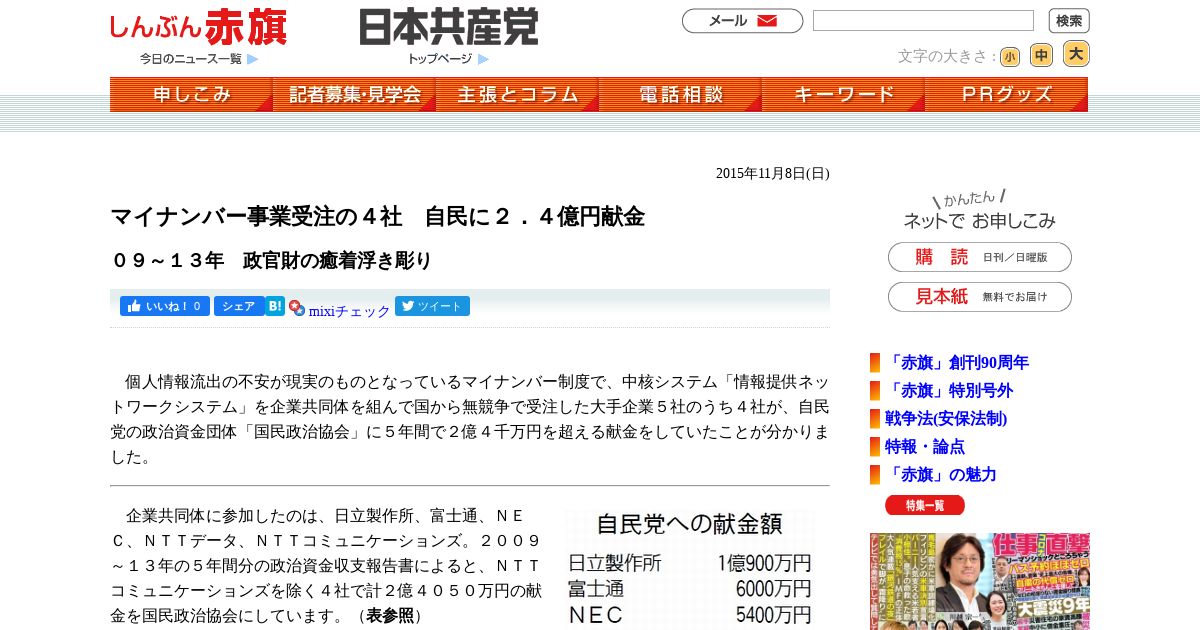Click arrow beside 今日のニュース一覧
This screenshot has width=1200, height=630.
[x=253, y=59]
